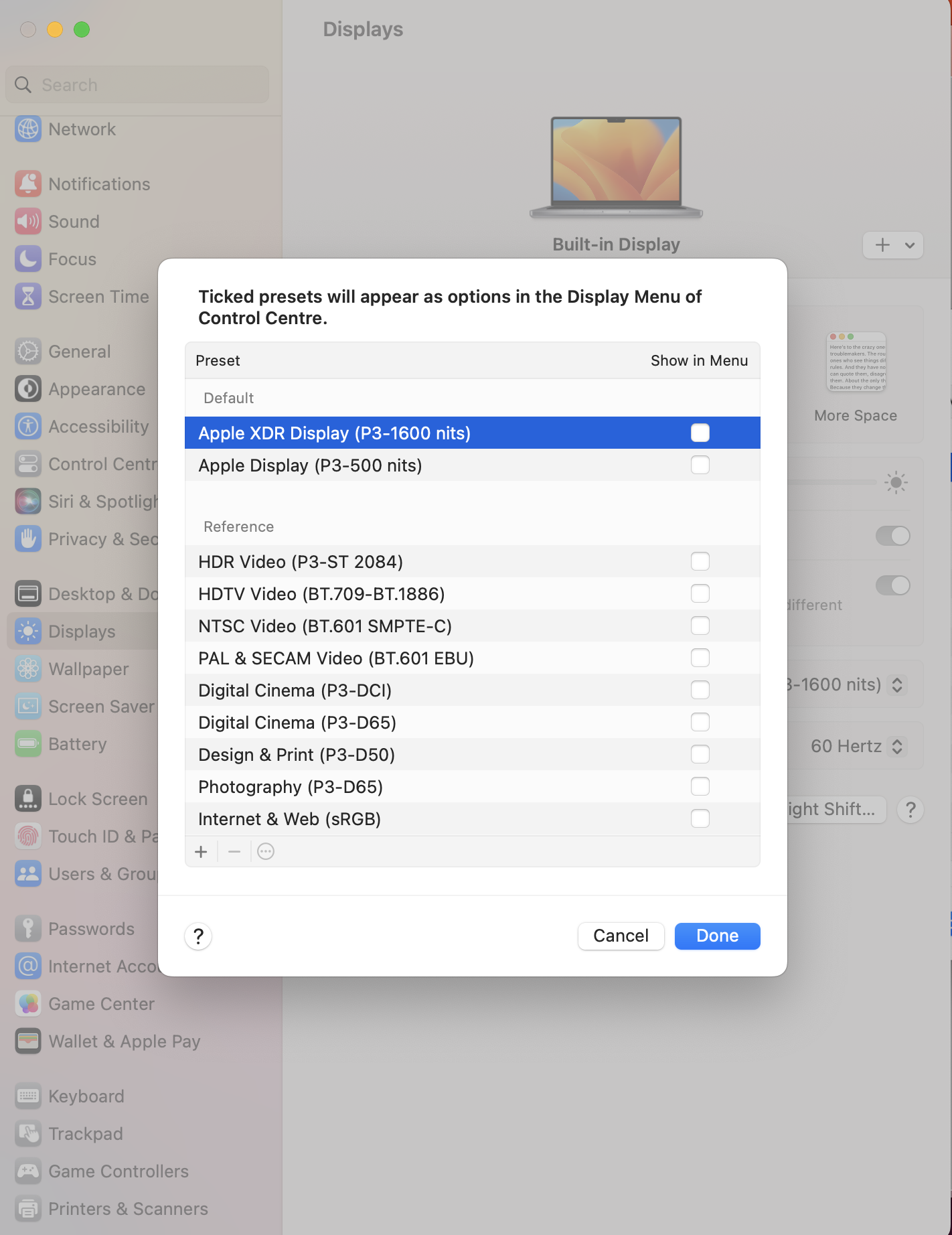Screen dimensions: 952x1235
Task: Tick Photography (P3-D65) checkbox
Action: click(700, 787)
